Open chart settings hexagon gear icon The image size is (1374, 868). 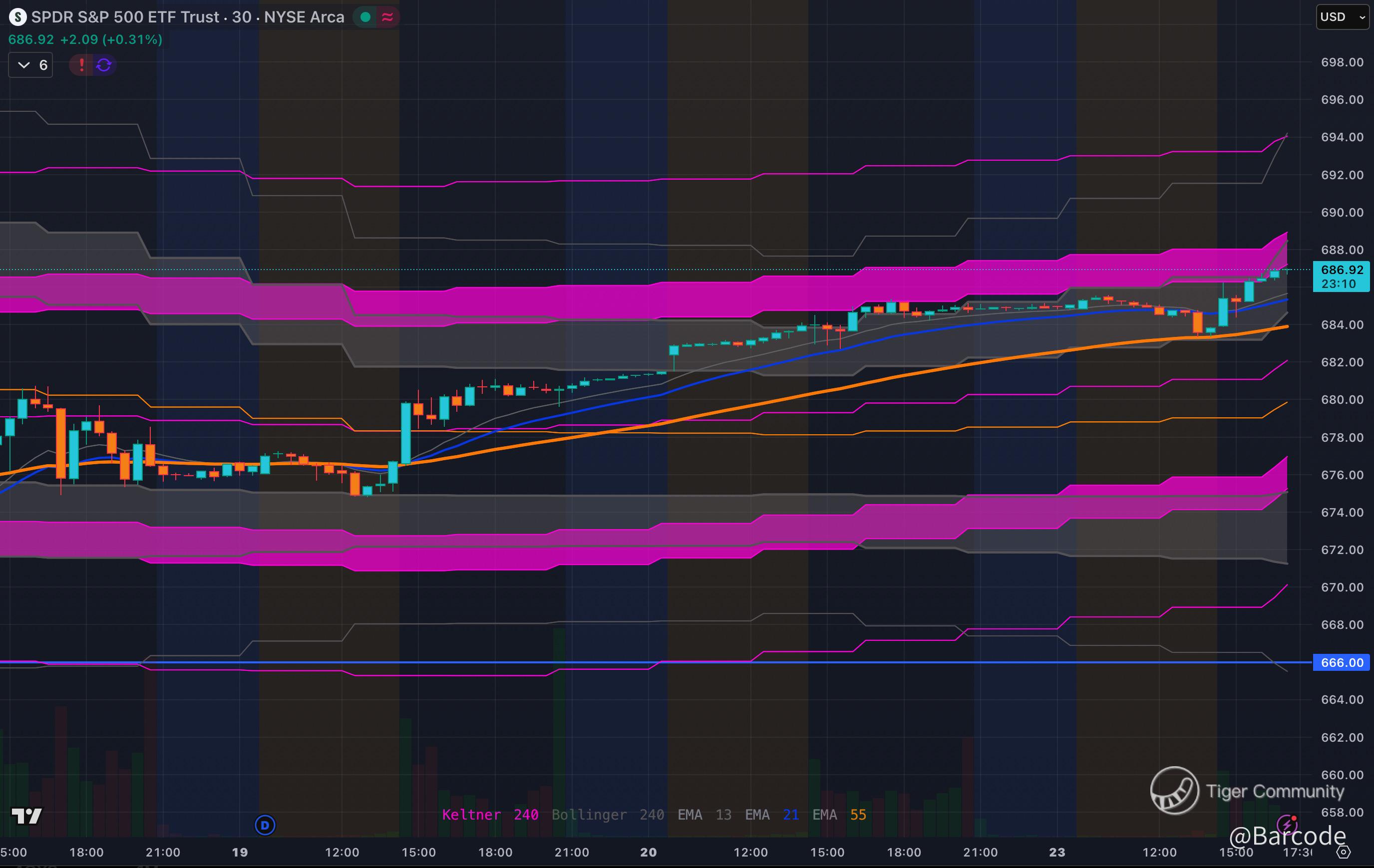pos(1344,852)
